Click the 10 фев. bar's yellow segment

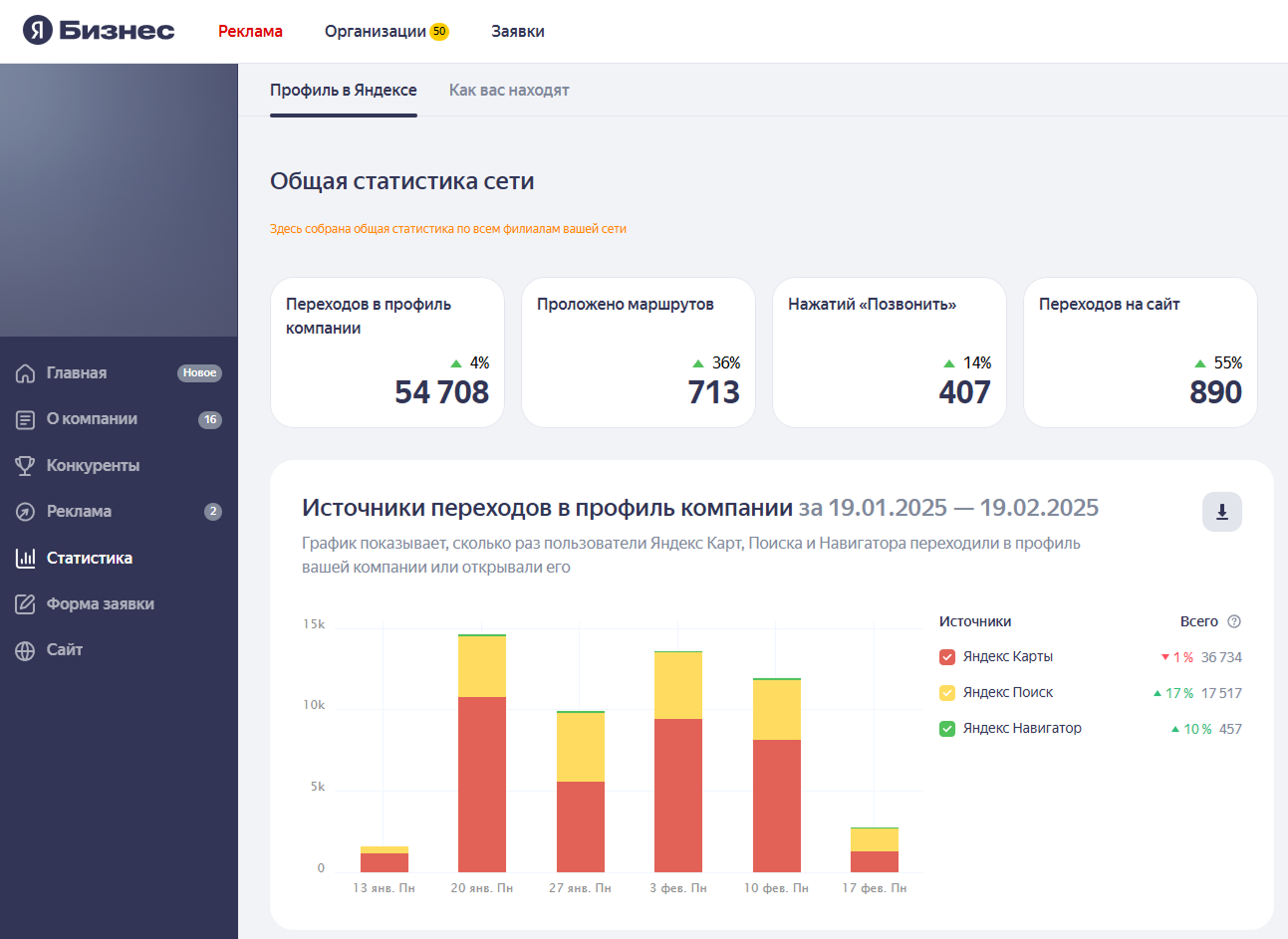point(777,710)
